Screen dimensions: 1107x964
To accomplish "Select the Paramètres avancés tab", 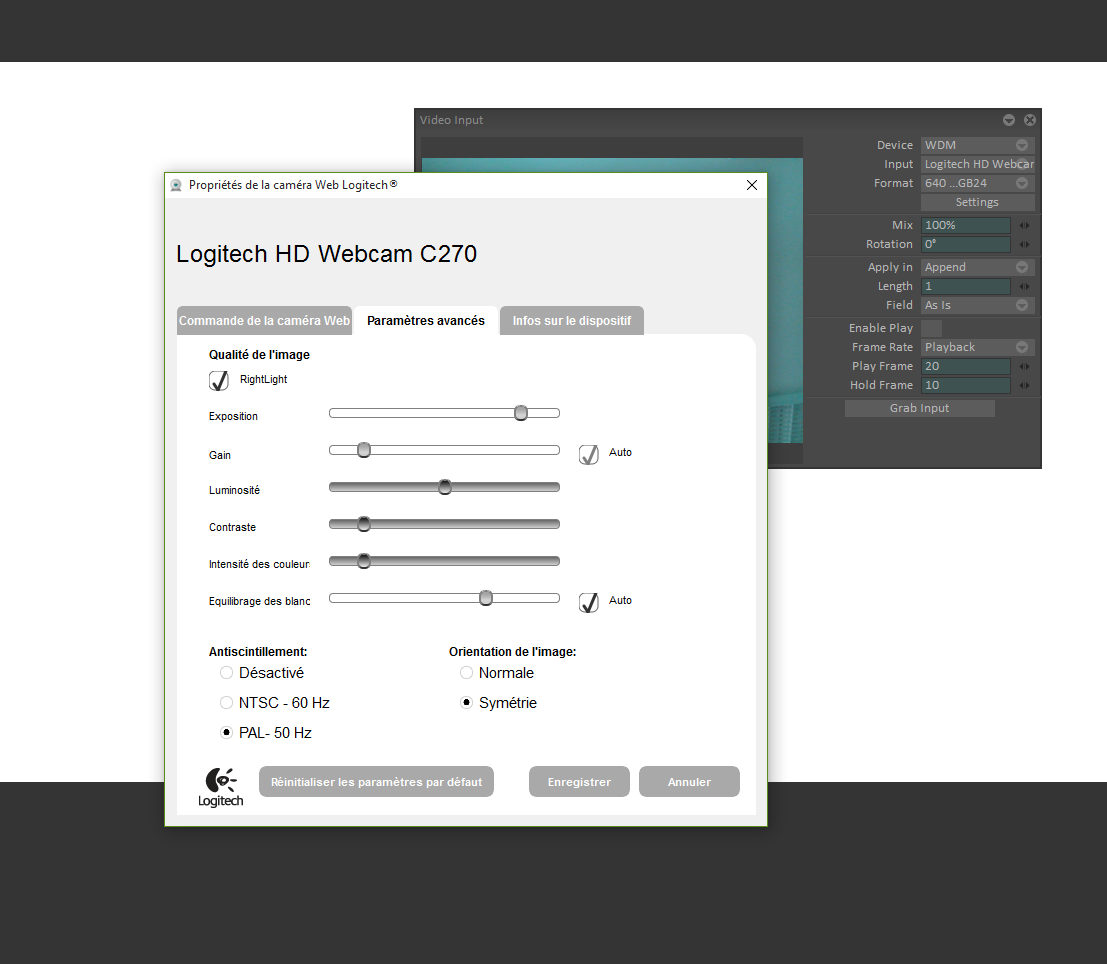I will coord(426,321).
